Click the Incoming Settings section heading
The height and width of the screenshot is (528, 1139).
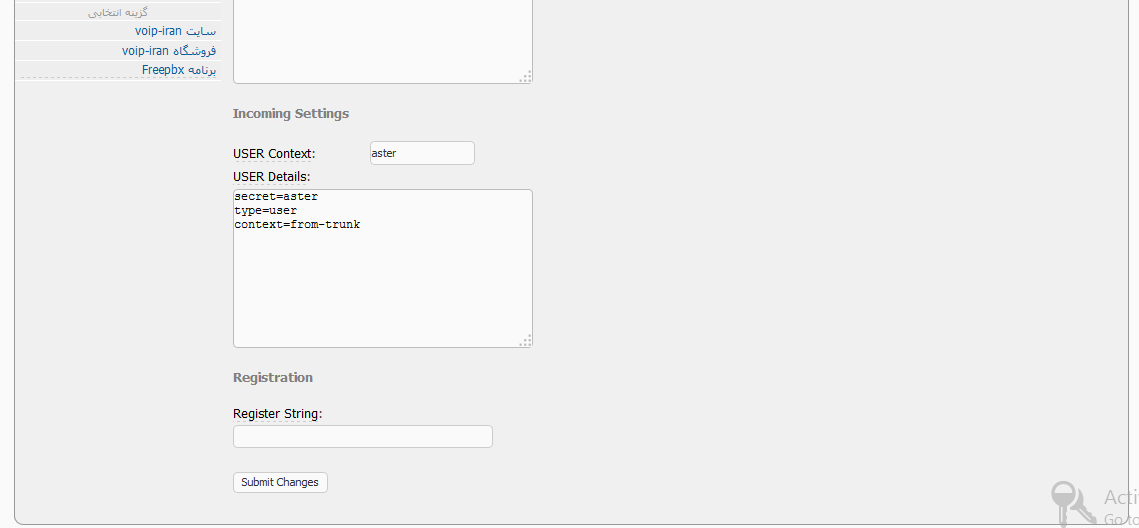(x=291, y=114)
